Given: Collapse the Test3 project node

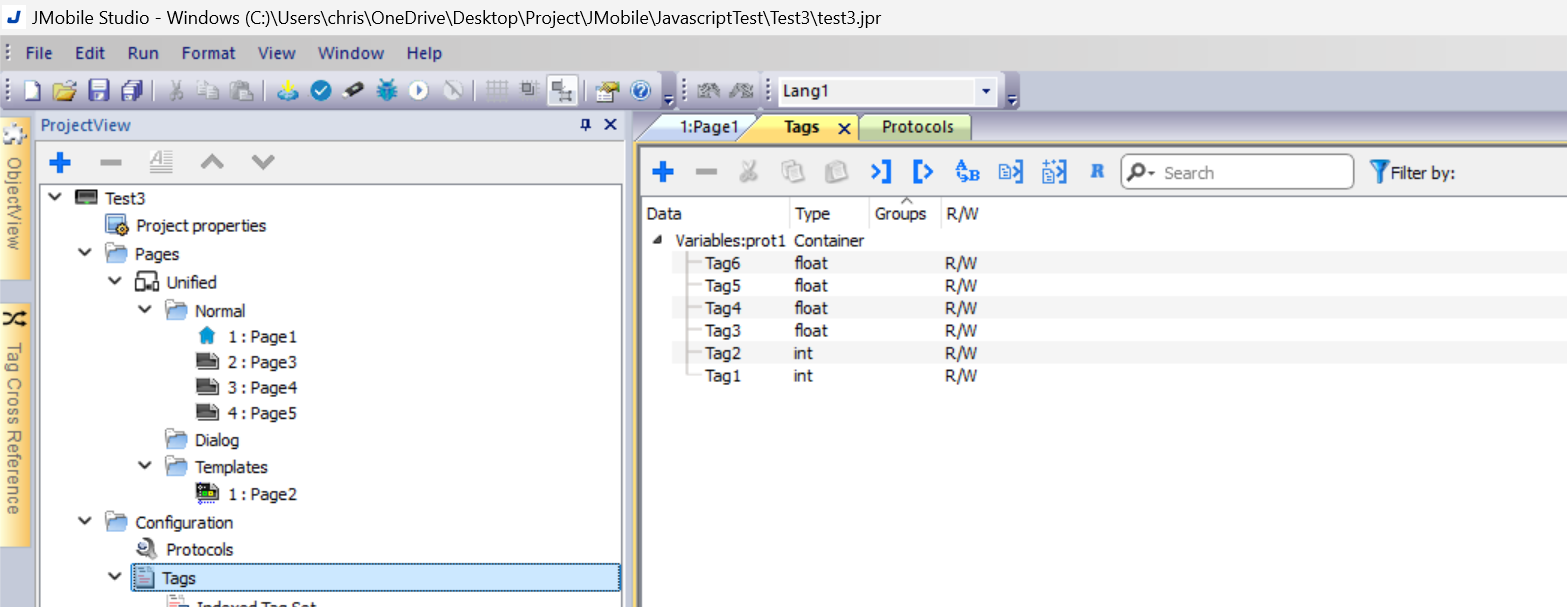Looking at the screenshot, I should click(x=54, y=197).
